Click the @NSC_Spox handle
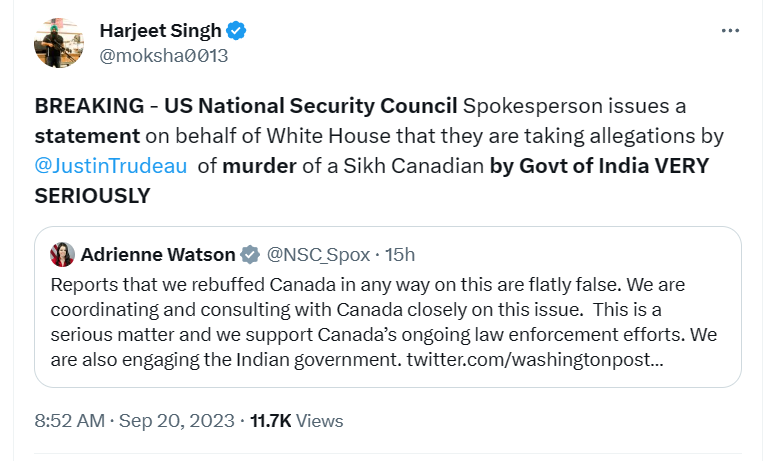This screenshot has height=461, width=765. point(318,255)
